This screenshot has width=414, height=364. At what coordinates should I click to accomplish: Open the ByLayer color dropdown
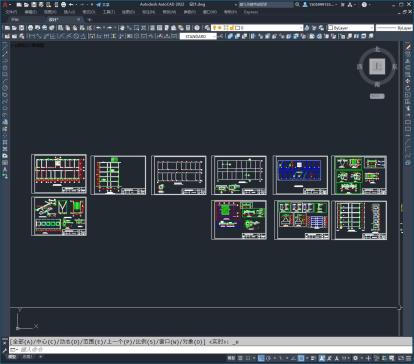tap(372, 28)
